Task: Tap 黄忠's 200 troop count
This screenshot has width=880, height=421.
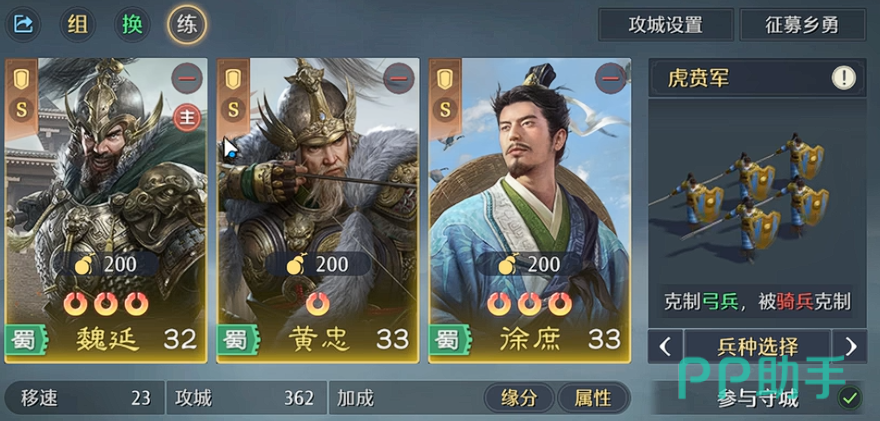Action: 318,264
